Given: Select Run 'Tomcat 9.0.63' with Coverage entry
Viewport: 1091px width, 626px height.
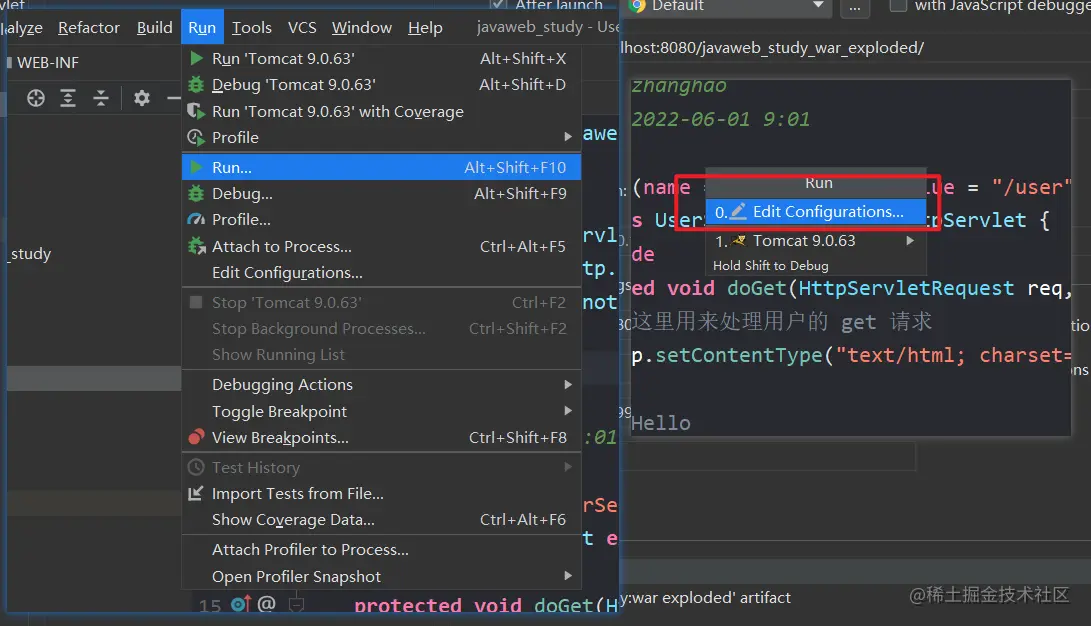Looking at the screenshot, I should point(381,111).
